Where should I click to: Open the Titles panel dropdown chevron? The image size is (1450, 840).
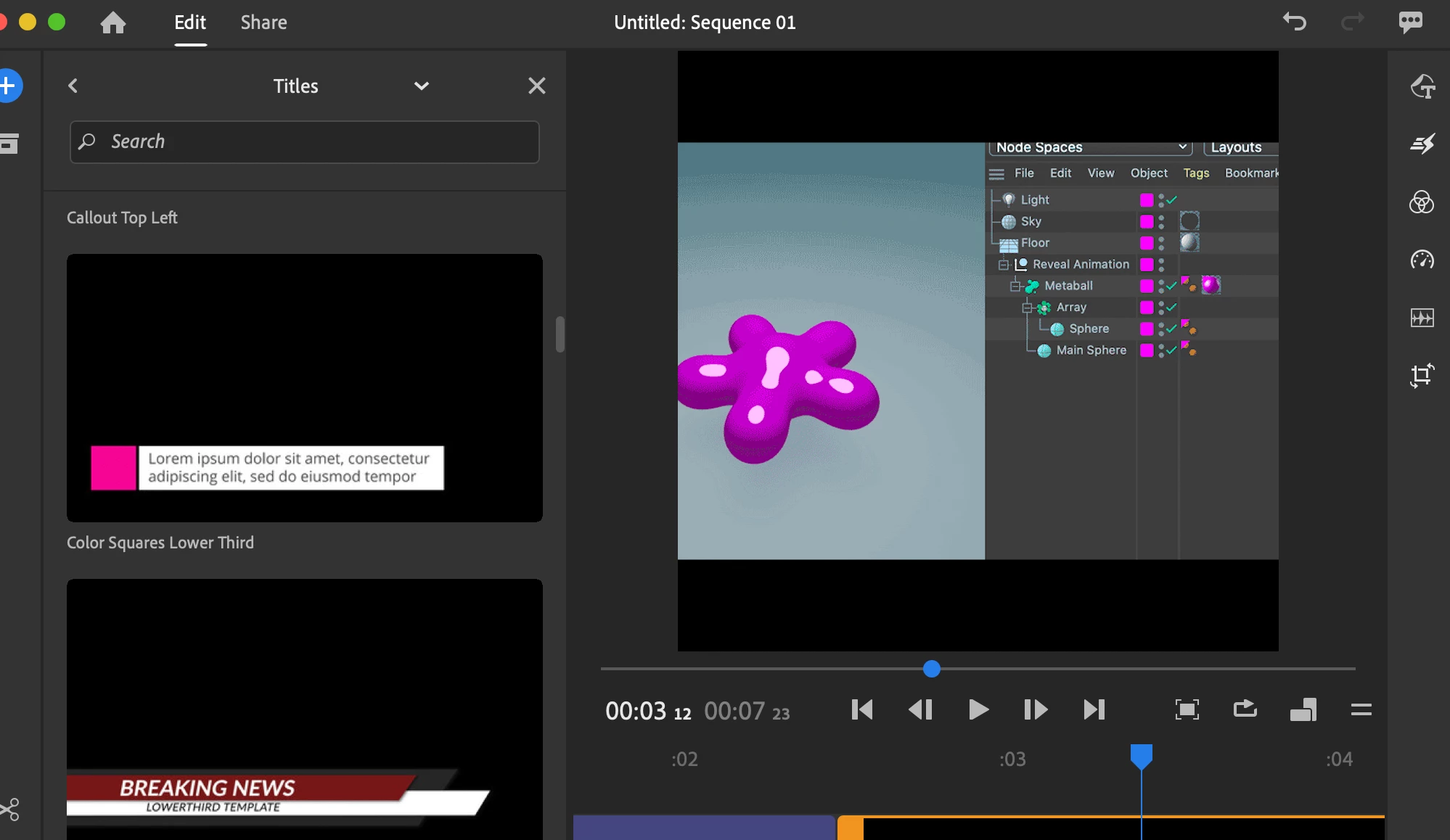(x=421, y=86)
